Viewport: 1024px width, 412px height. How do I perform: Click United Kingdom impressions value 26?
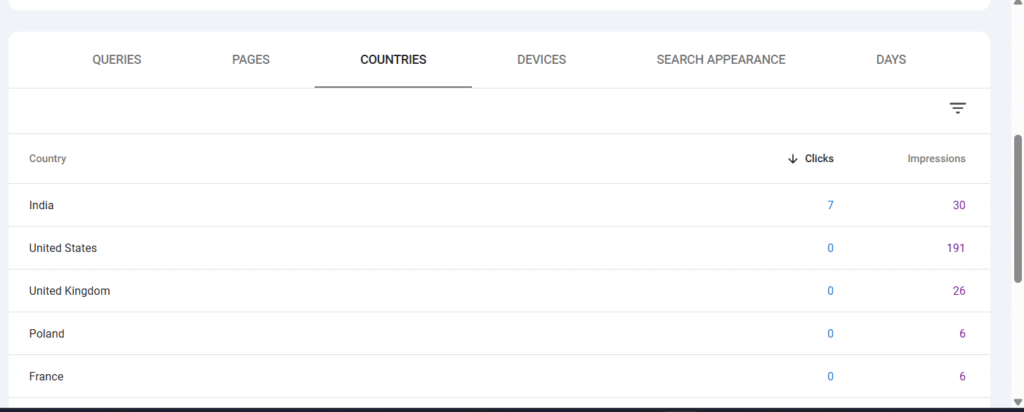pyautogui.click(x=958, y=291)
